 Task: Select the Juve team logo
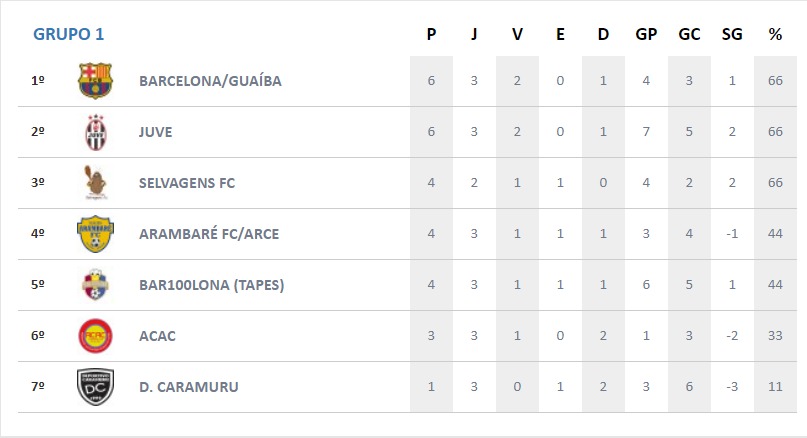click(x=96, y=132)
